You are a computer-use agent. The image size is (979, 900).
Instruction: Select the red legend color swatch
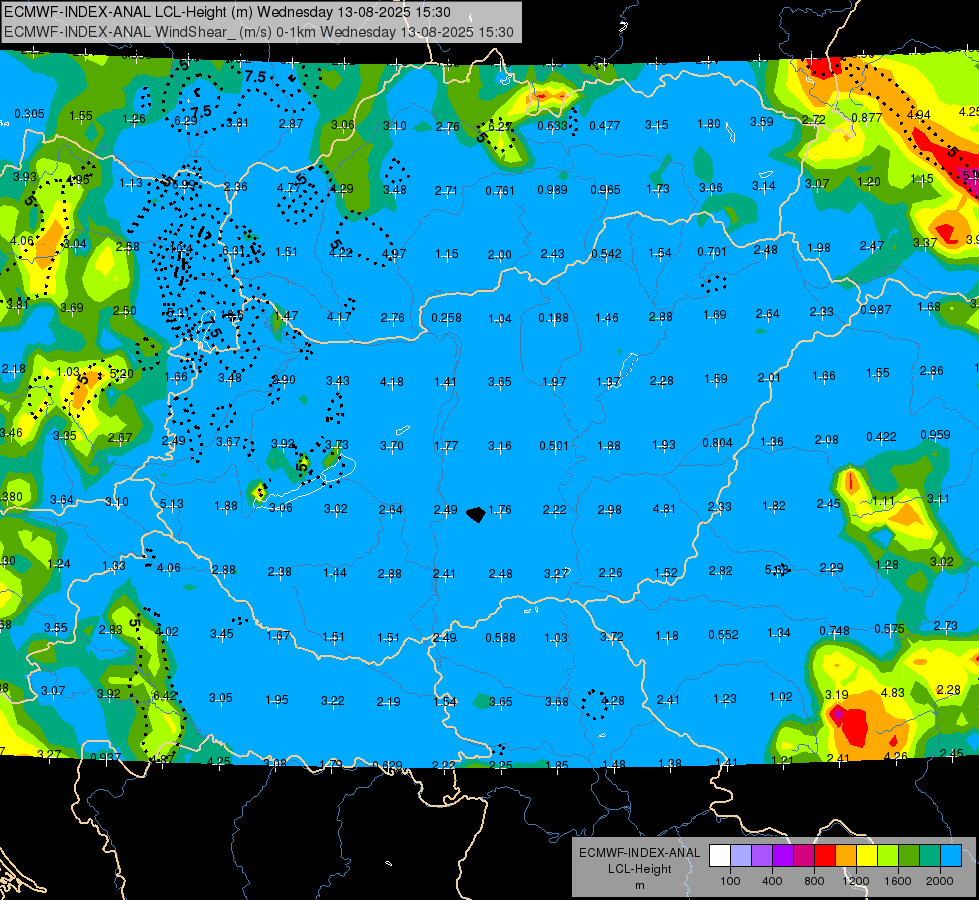(x=825, y=856)
